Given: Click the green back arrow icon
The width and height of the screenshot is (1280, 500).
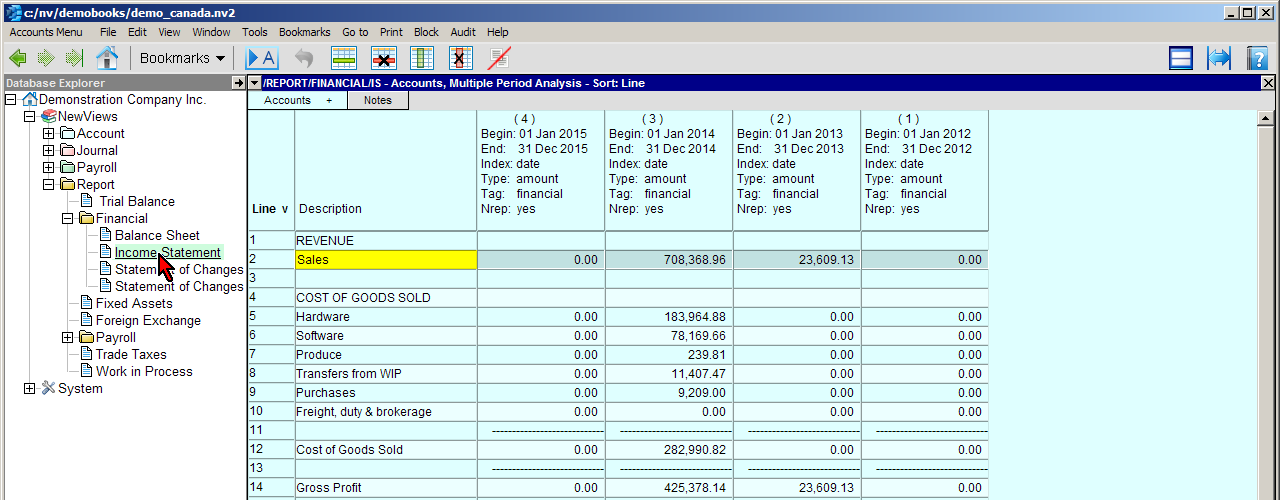Looking at the screenshot, I should (17, 58).
